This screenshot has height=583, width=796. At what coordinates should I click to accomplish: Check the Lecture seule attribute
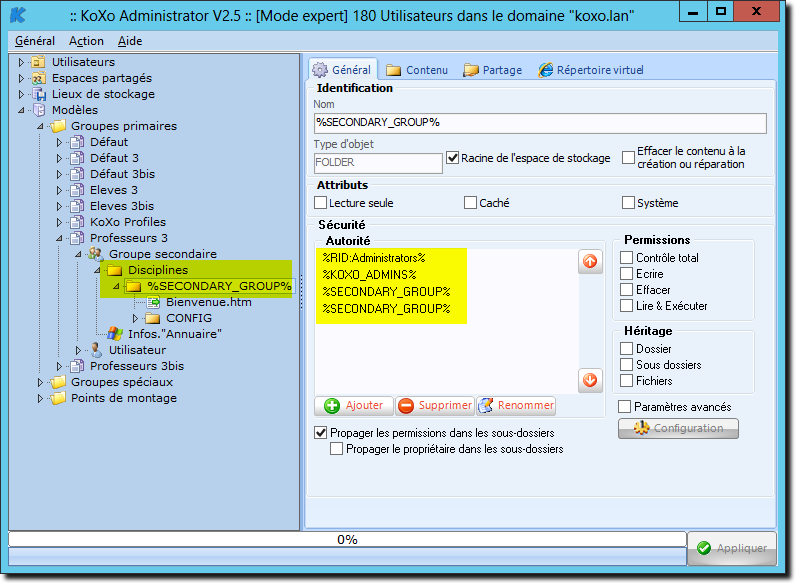320,203
